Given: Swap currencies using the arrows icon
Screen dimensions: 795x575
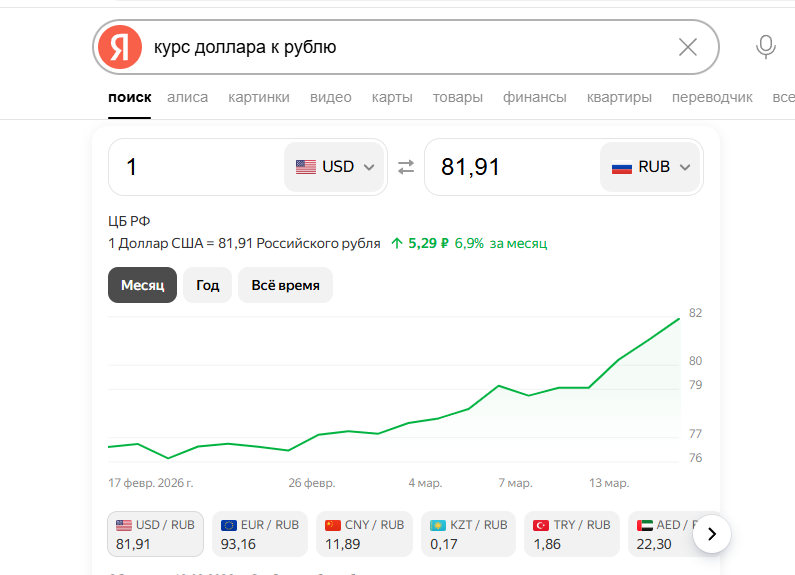Looking at the screenshot, I should [406, 167].
